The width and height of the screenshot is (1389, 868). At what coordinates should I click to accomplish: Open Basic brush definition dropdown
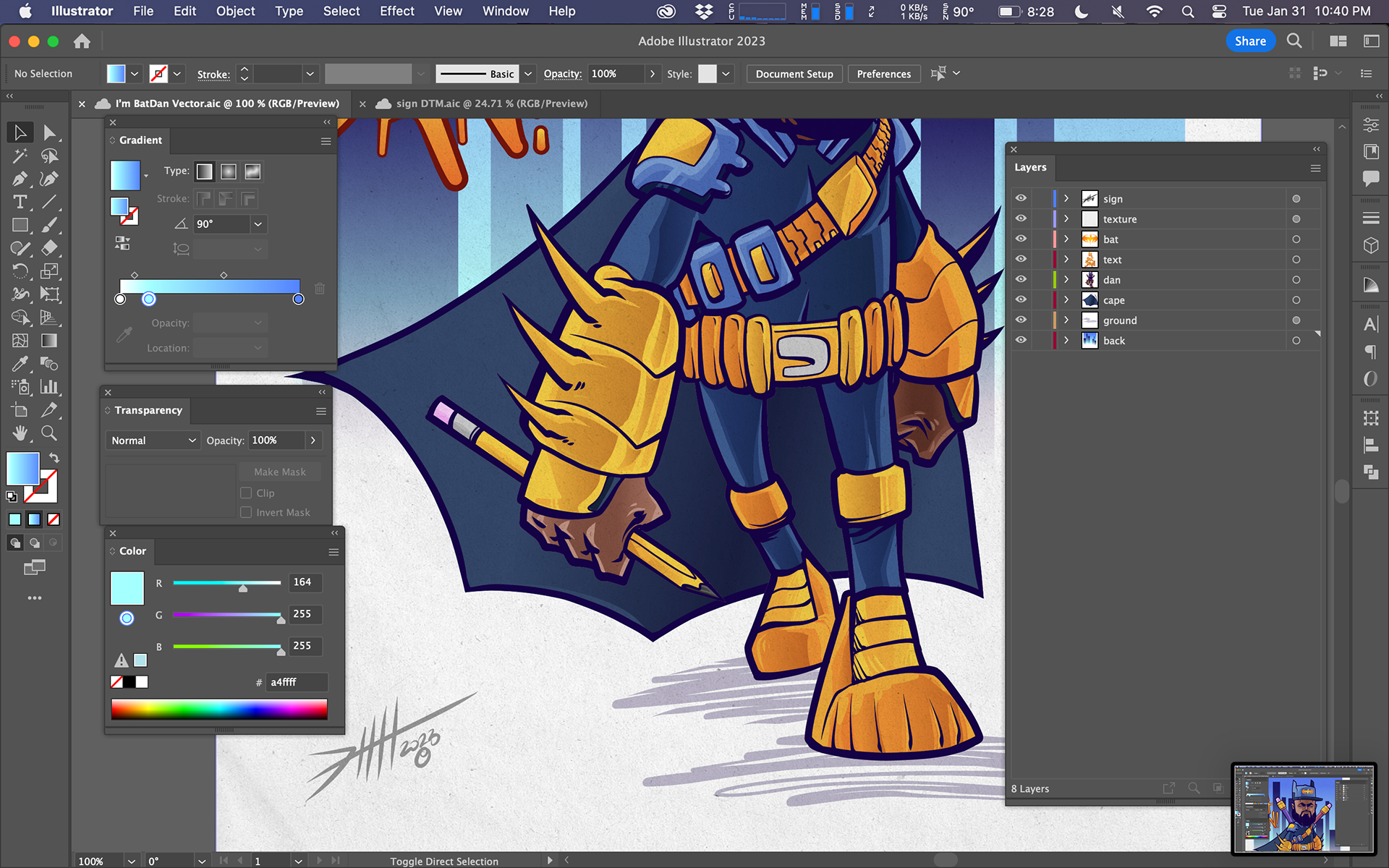[x=528, y=74]
